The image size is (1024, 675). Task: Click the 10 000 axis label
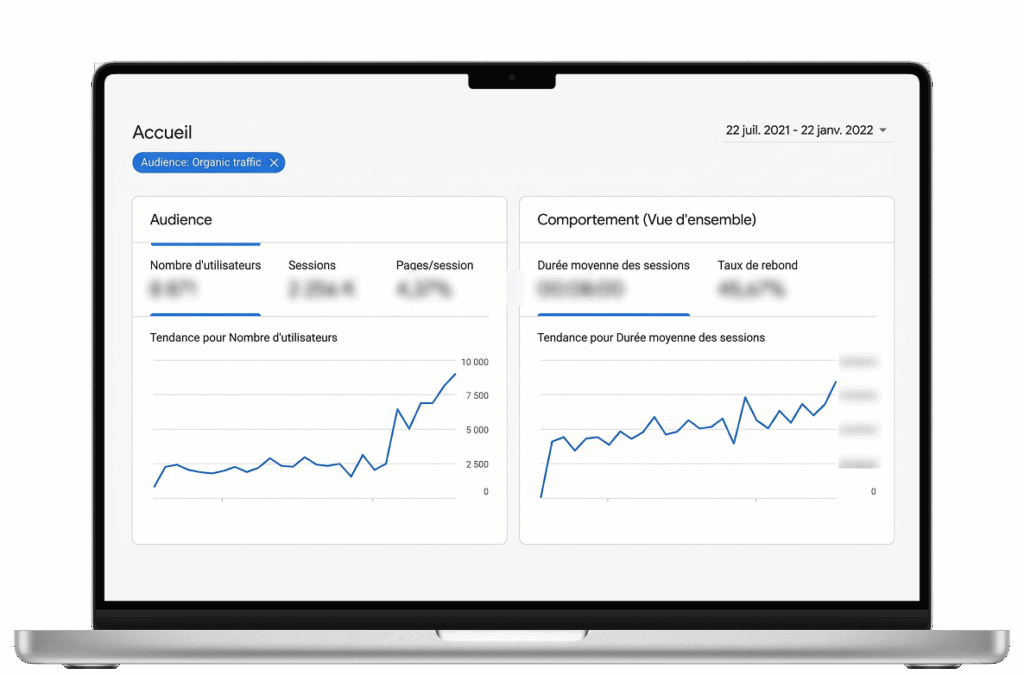pyautogui.click(x=474, y=361)
